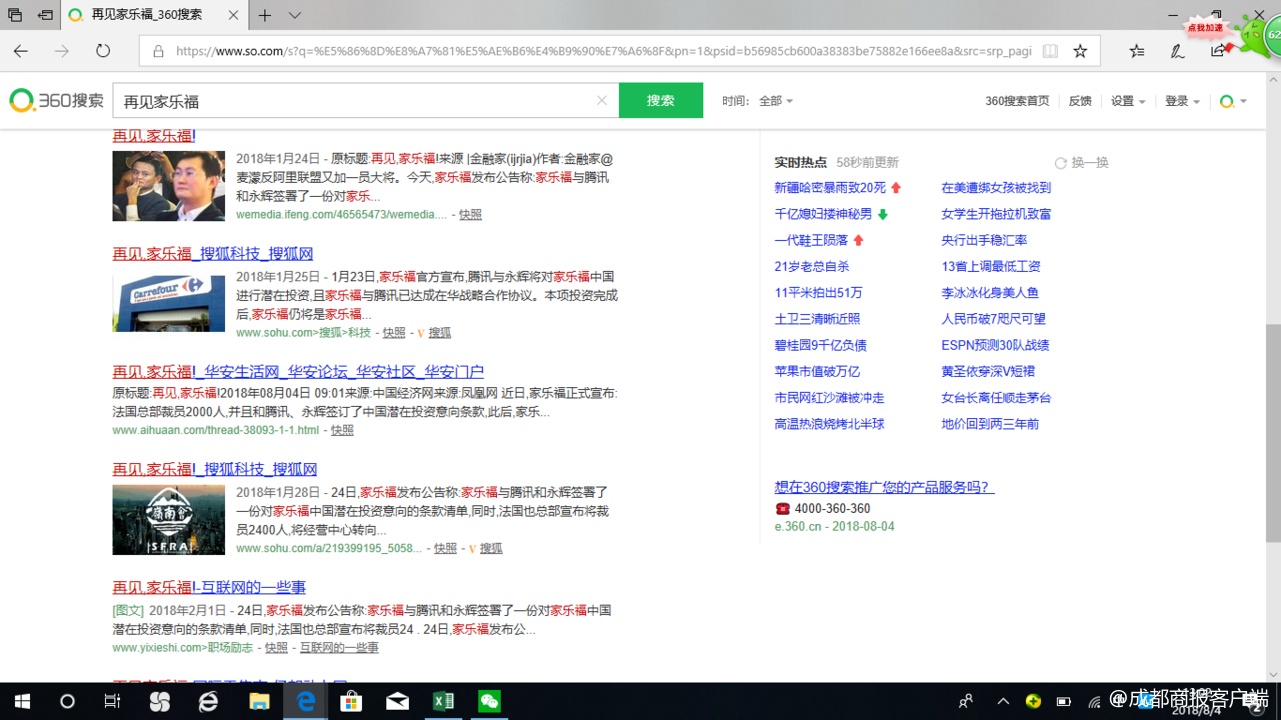Click 想在360搜索推广您的产品服务吗 link
The image size is (1281, 720).
884,487
